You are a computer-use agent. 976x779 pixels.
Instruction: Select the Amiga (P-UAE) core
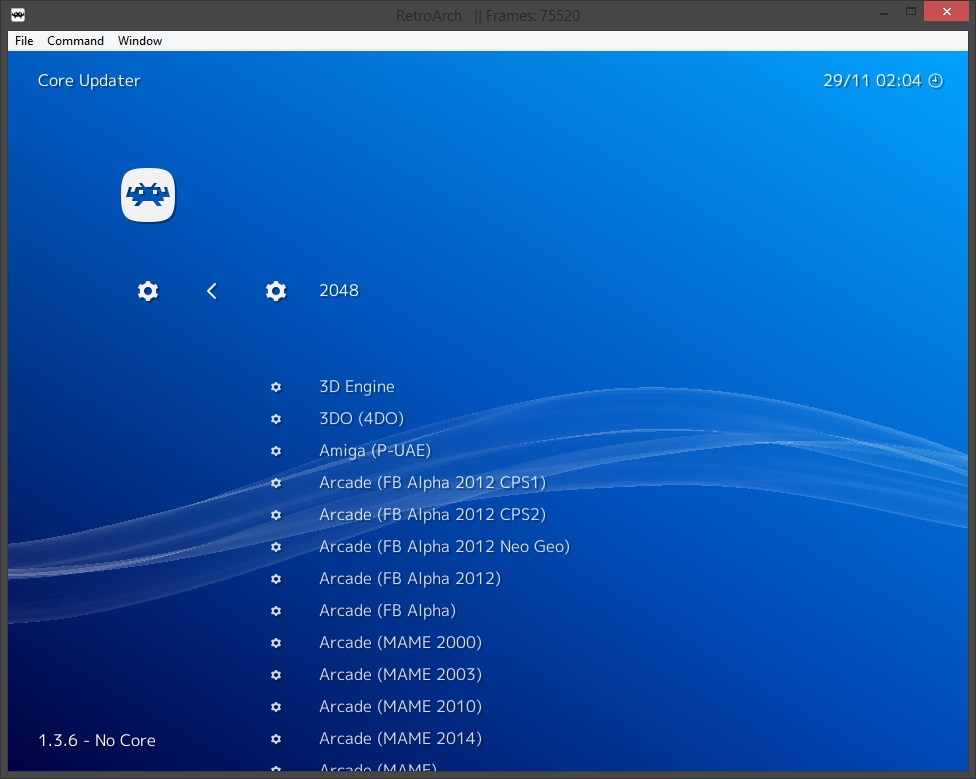[375, 450]
